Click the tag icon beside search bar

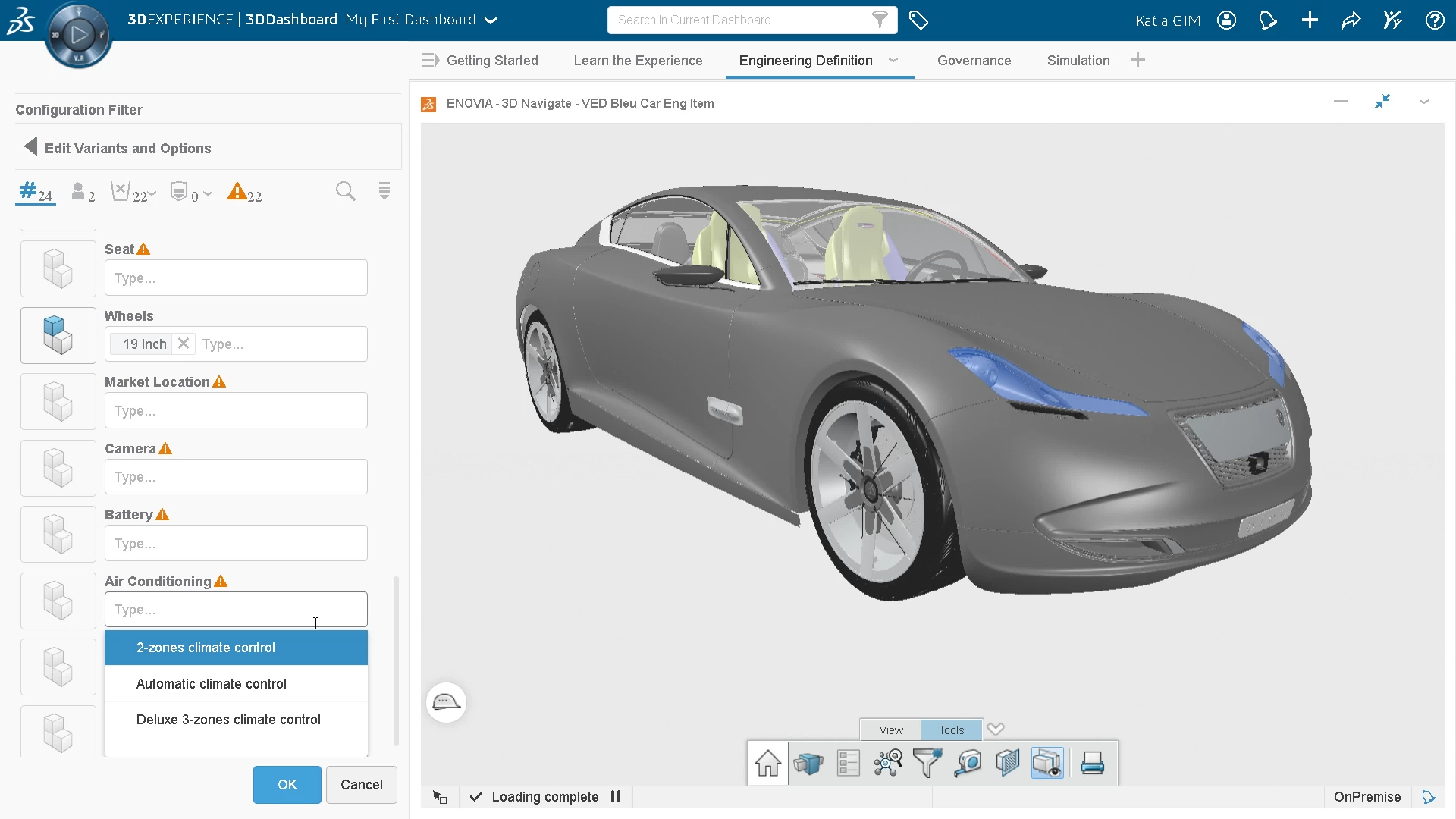918,20
